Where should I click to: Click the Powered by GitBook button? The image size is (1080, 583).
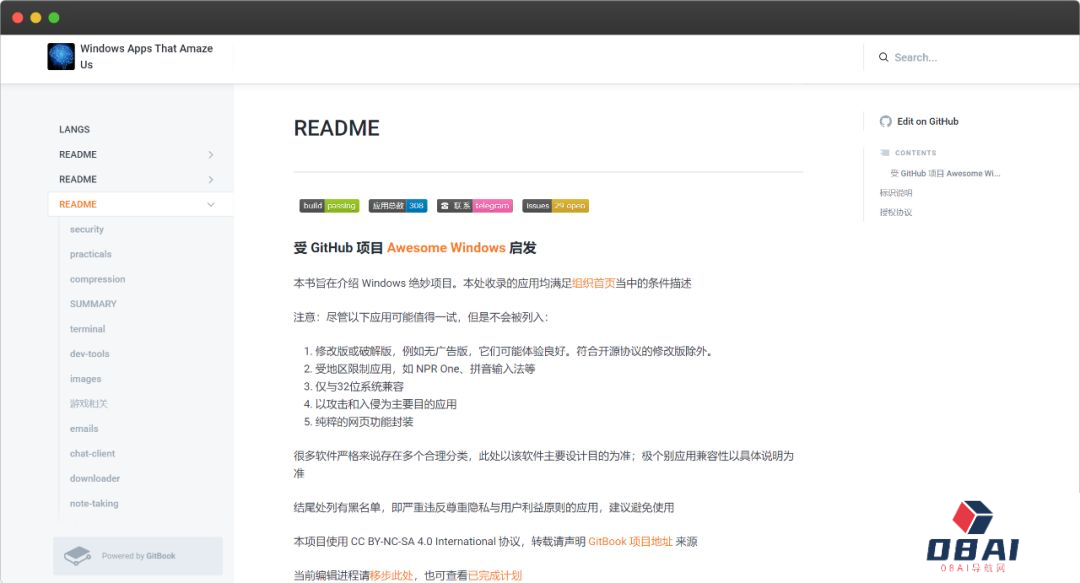[138, 555]
